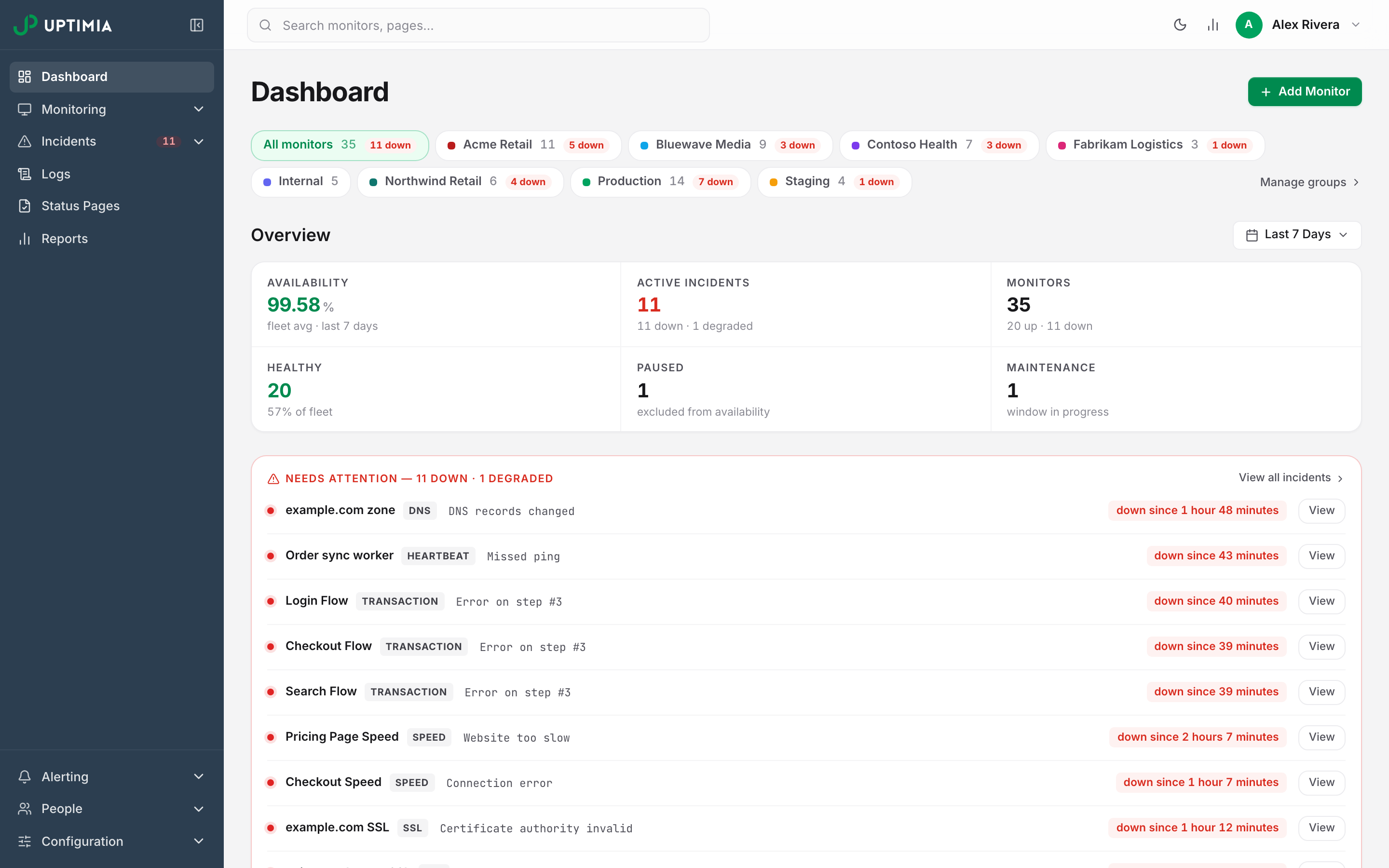
Task: View the example.com zone DNS incident
Action: tap(1321, 511)
